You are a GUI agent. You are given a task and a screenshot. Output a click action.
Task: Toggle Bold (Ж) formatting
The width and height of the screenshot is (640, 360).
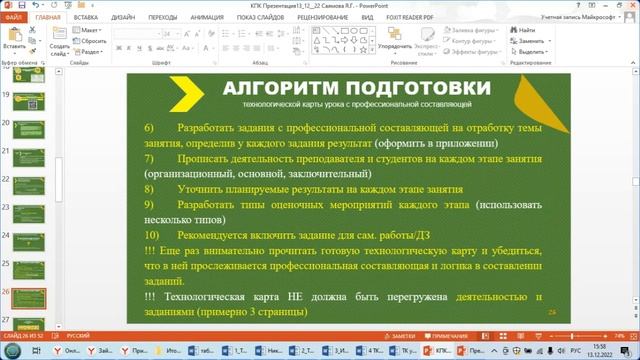coord(119,48)
